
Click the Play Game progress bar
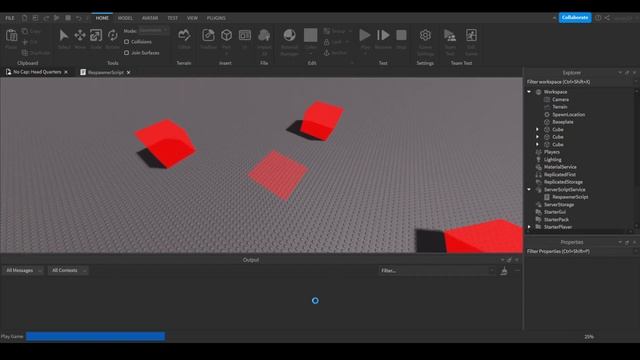96,336
